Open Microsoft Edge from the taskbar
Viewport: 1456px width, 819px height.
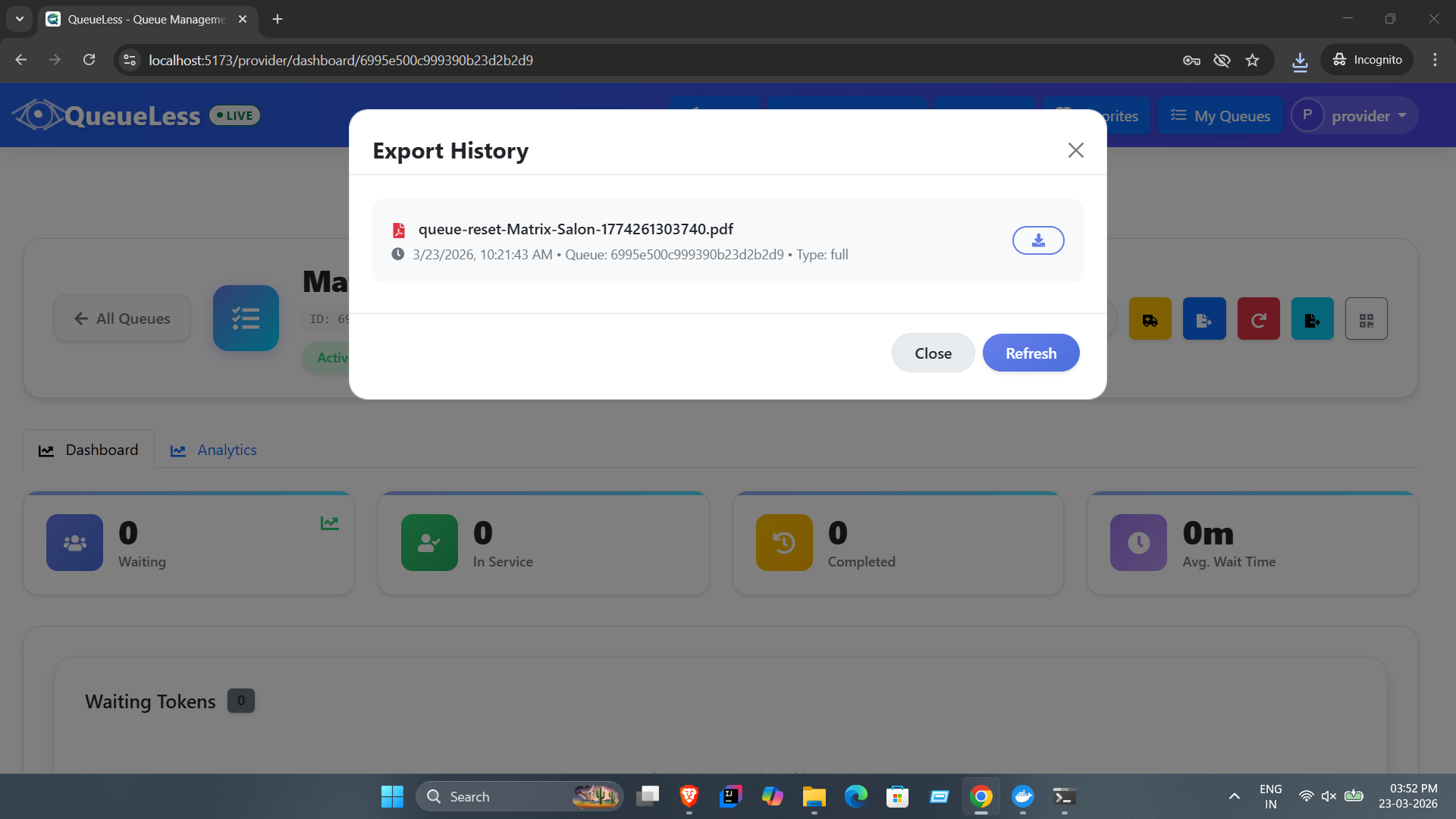pos(856,796)
